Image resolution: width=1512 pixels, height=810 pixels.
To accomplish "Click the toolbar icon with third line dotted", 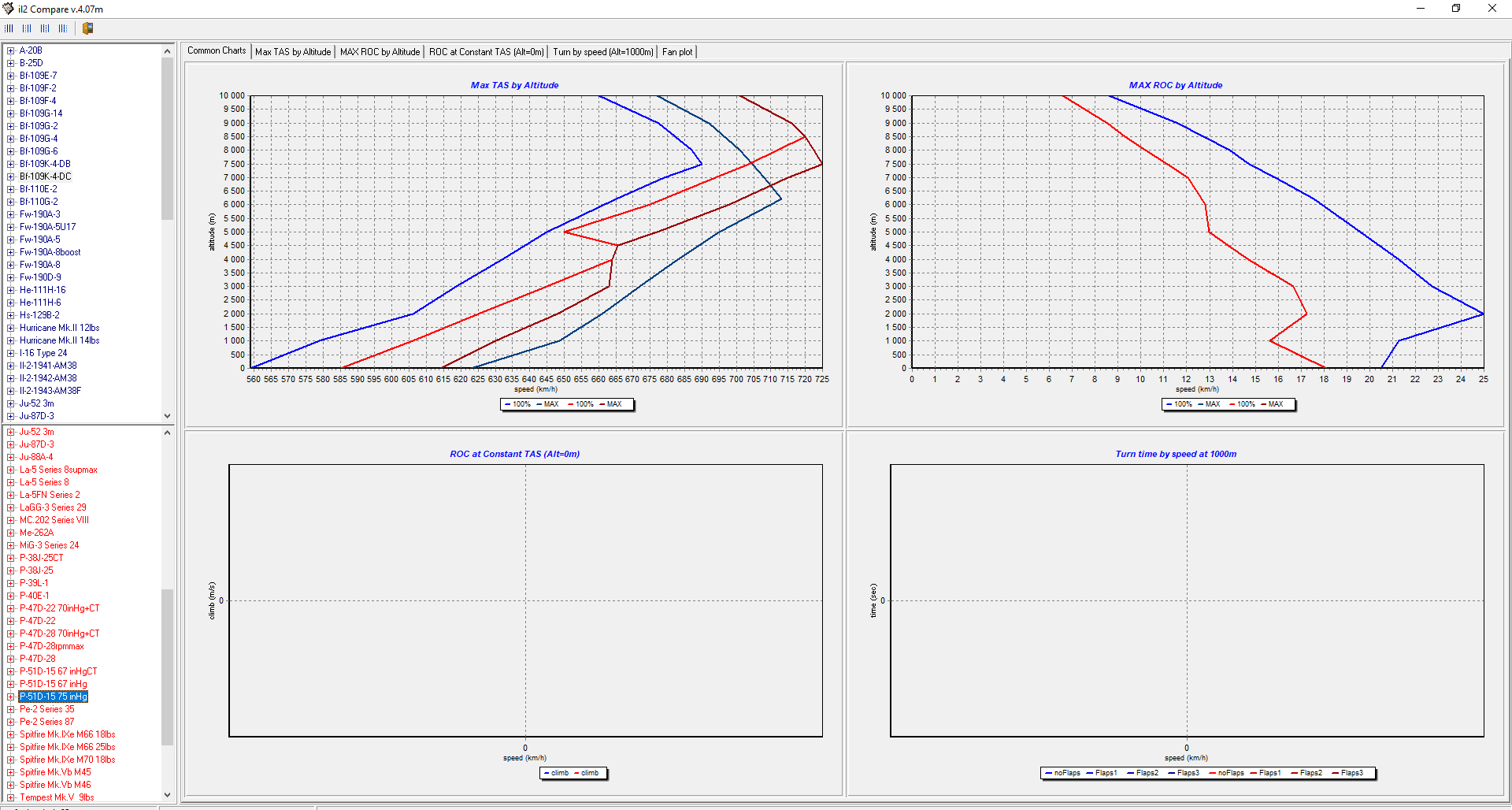I will (x=45, y=28).
